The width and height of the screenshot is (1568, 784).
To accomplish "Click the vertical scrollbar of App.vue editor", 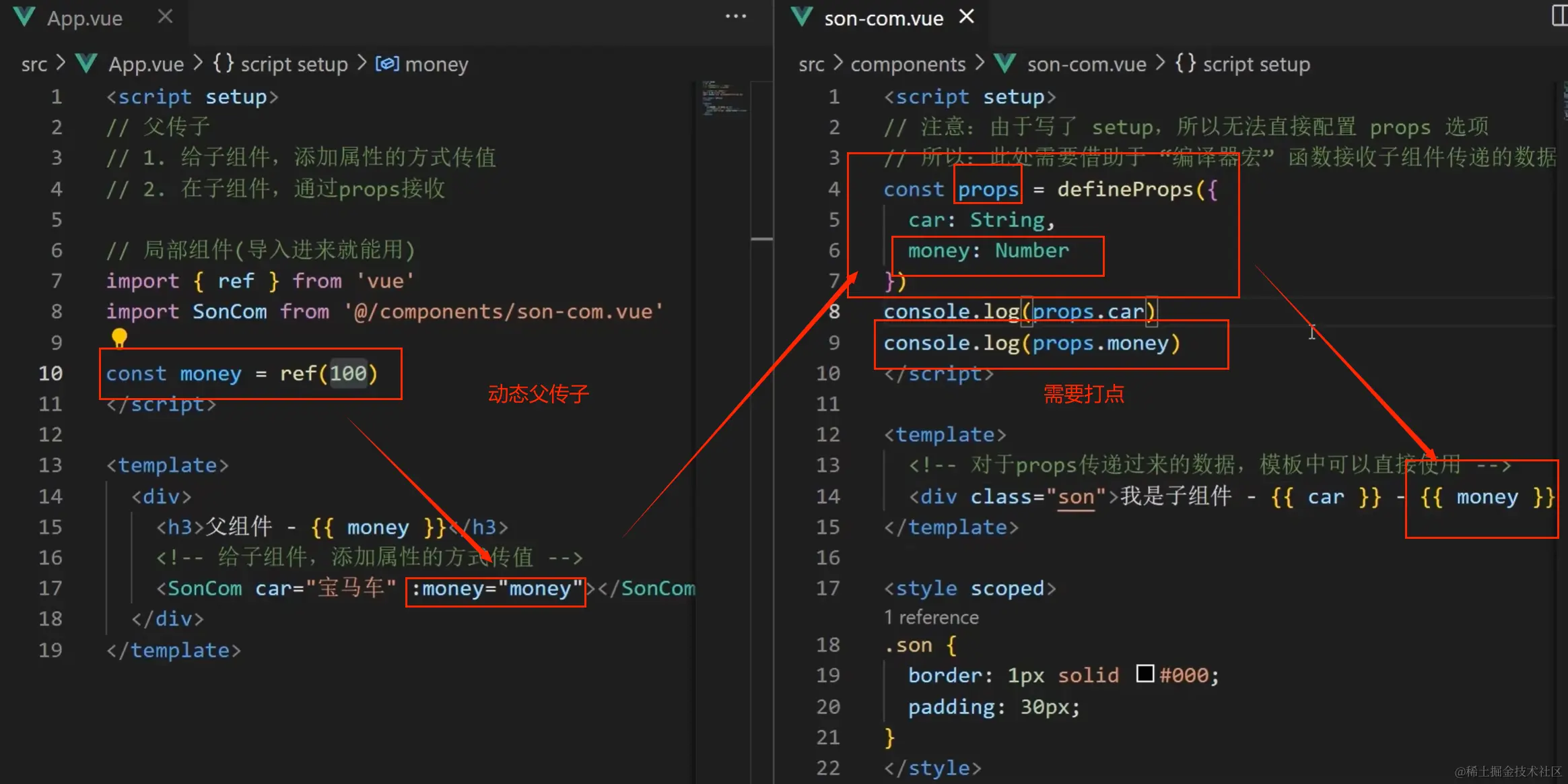I will click(761, 431).
